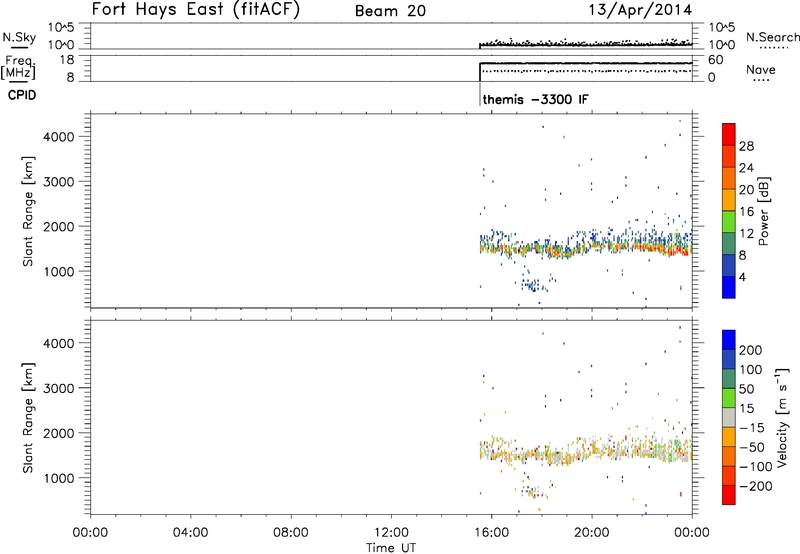800x554 pixels.
Task: Pick the red bottom segment of velocity colorbar
Action: click(x=729, y=495)
